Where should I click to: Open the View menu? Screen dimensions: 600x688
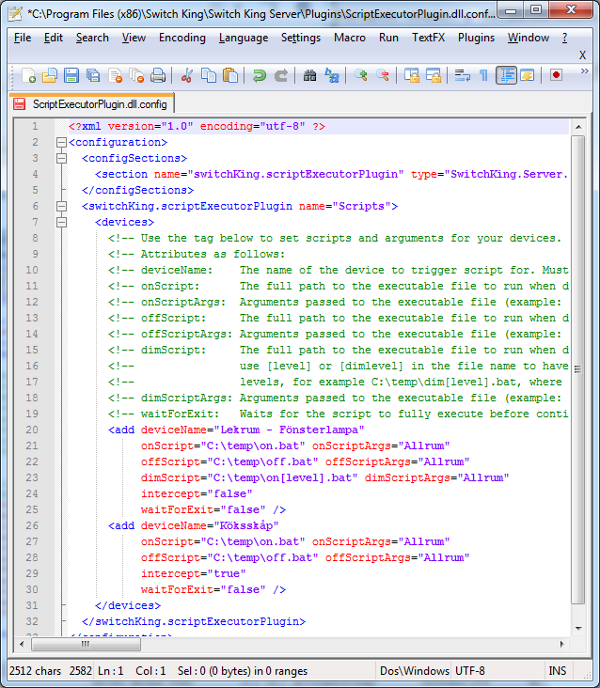click(133, 38)
